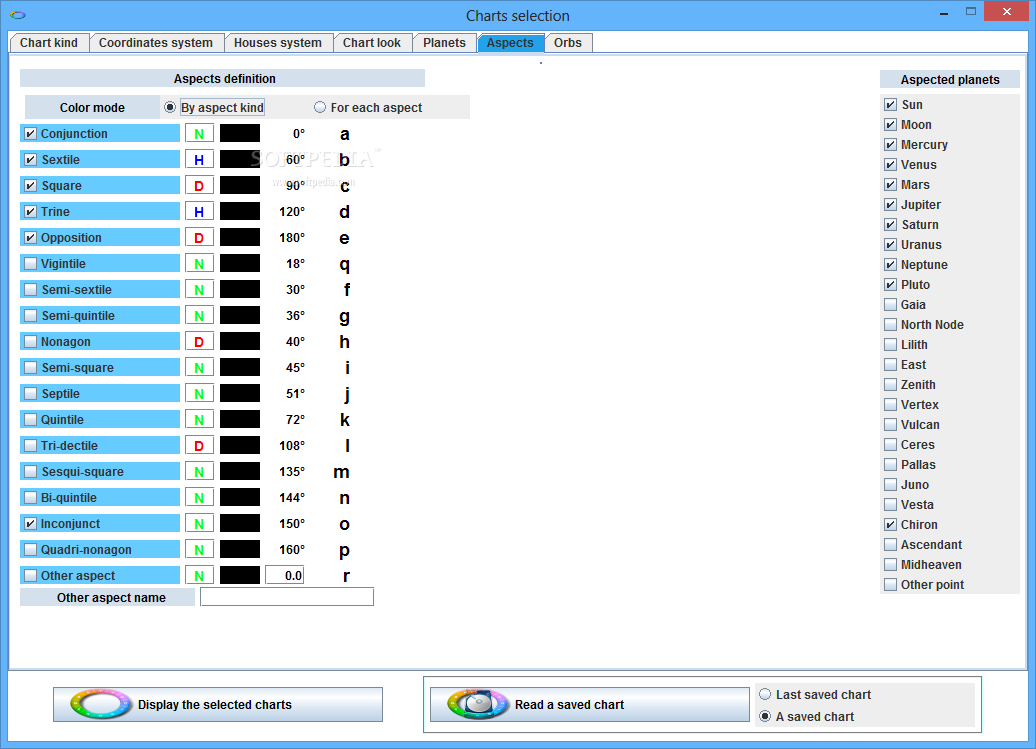Click the N nature button for Vigintile
Image resolution: width=1036 pixels, height=749 pixels.
[199, 264]
